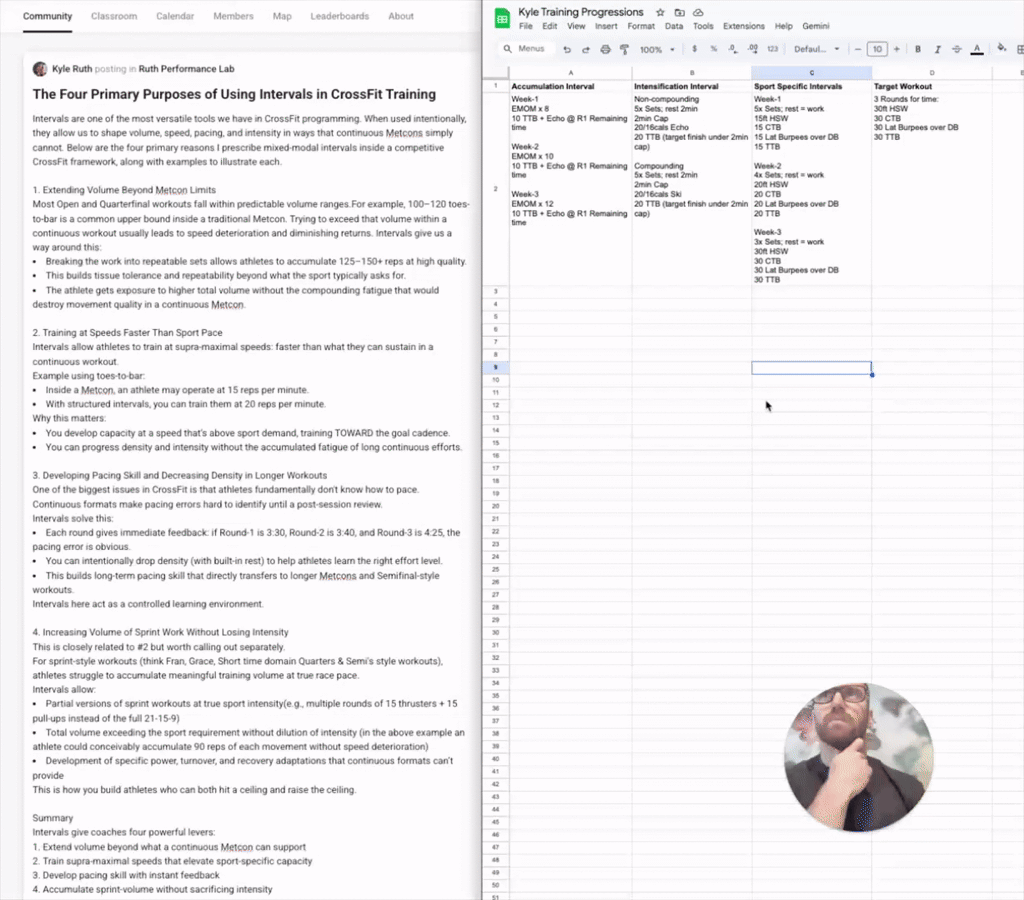This screenshot has width=1024, height=900.
Task: Select the Intensification Interval header cell
Action: (x=692, y=86)
